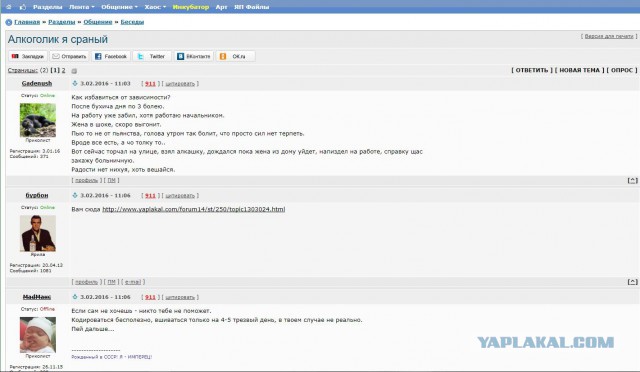Open the Арт section
The height and width of the screenshot is (372, 640).
coord(221,7)
